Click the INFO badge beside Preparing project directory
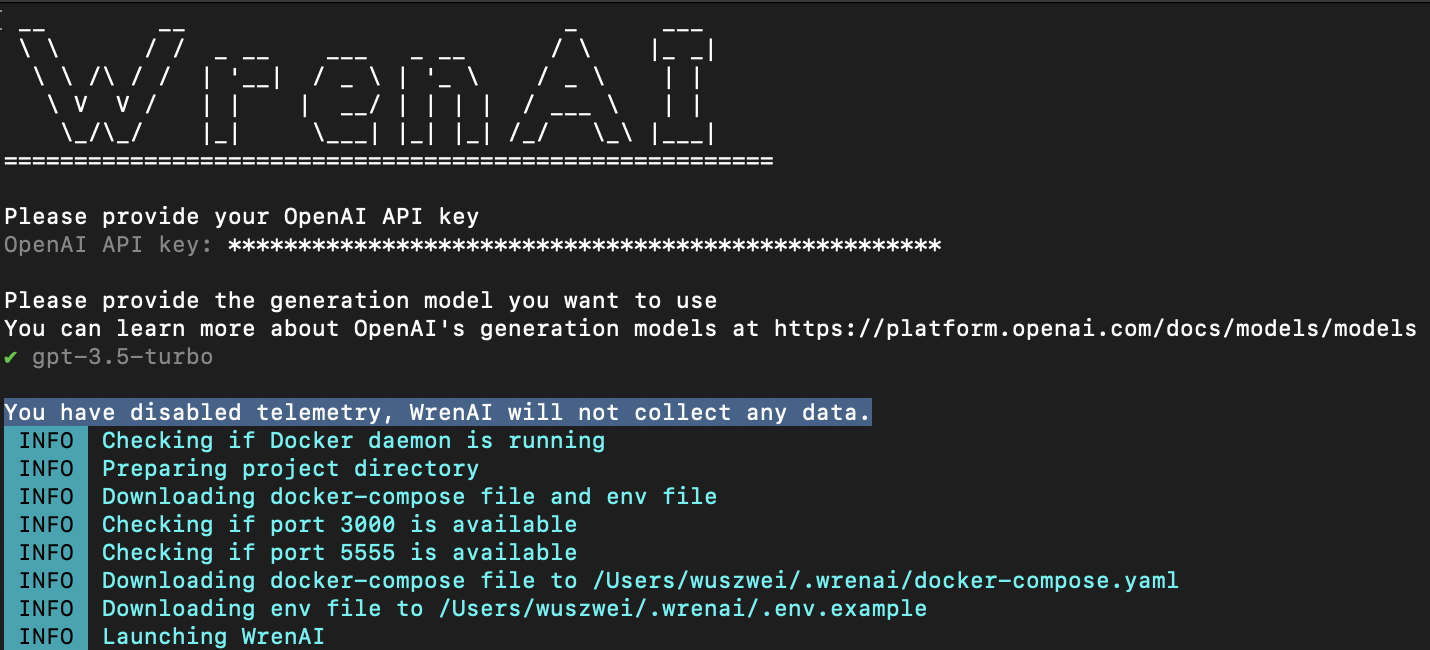Screen dimensions: 1430x650 [x=46, y=469]
